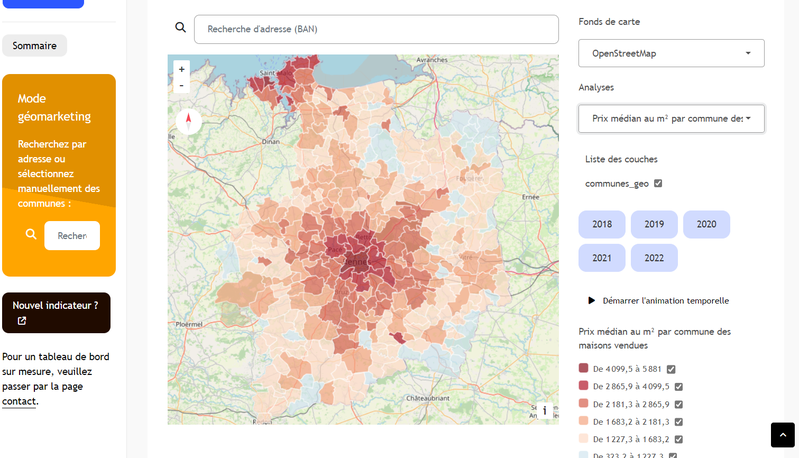This screenshot has height=458, width=799.
Task: Click the info icon at map corner
Action: coord(545,410)
